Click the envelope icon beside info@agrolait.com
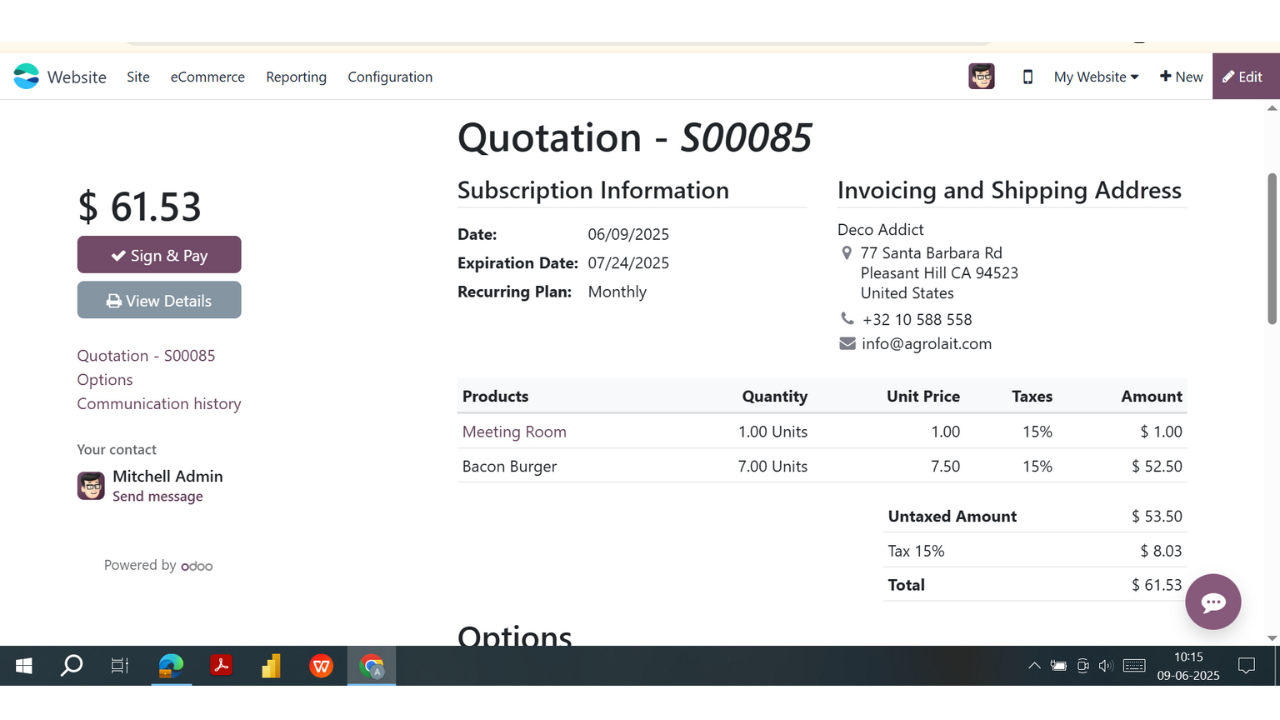The width and height of the screenshot is (1280, 720). pos(847,342)
